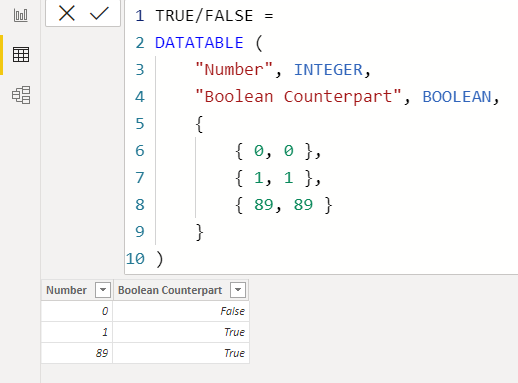The image size is (518, 383).
Task: Click the { 89, 89 } row in formula
Action: 283,205
